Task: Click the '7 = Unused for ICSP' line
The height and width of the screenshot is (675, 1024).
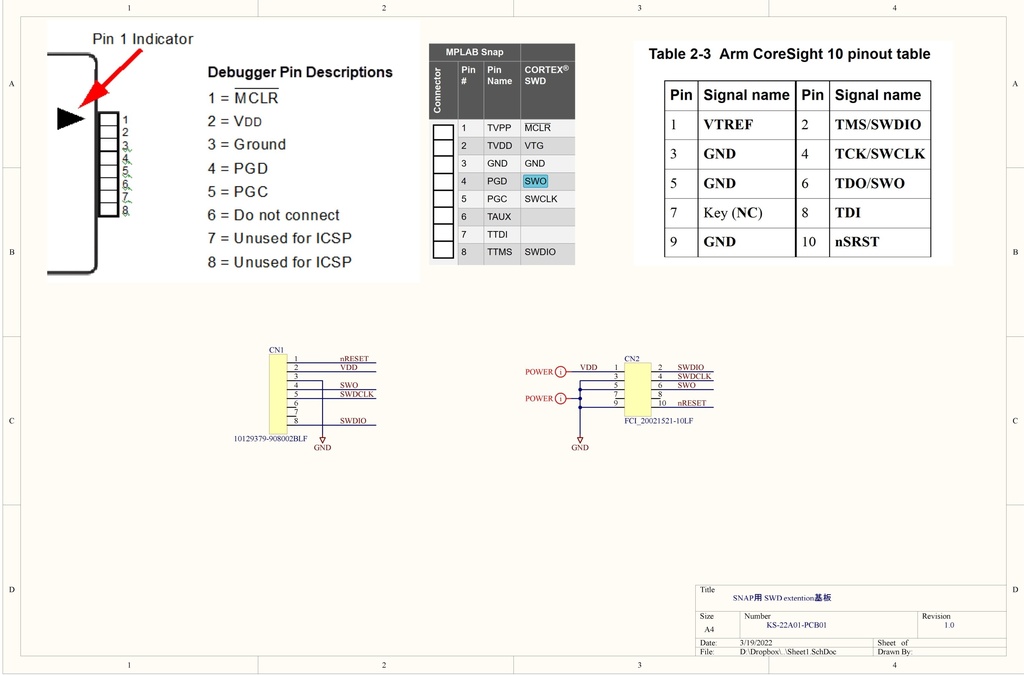Action: (x=280, y=238)
